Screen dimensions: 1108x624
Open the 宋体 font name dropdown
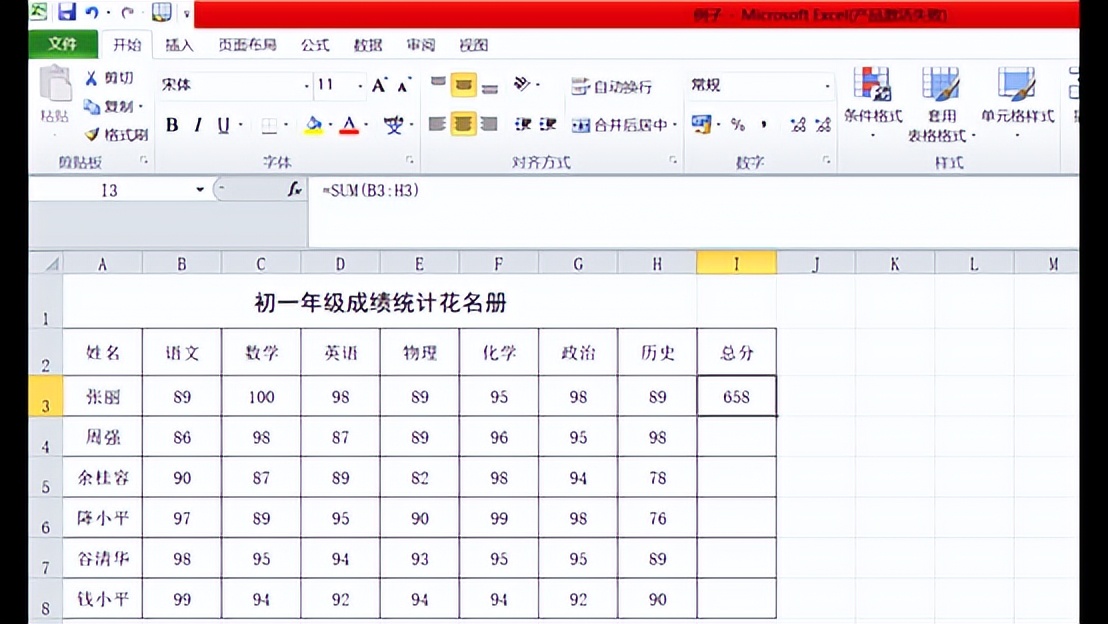coord(306,86)
